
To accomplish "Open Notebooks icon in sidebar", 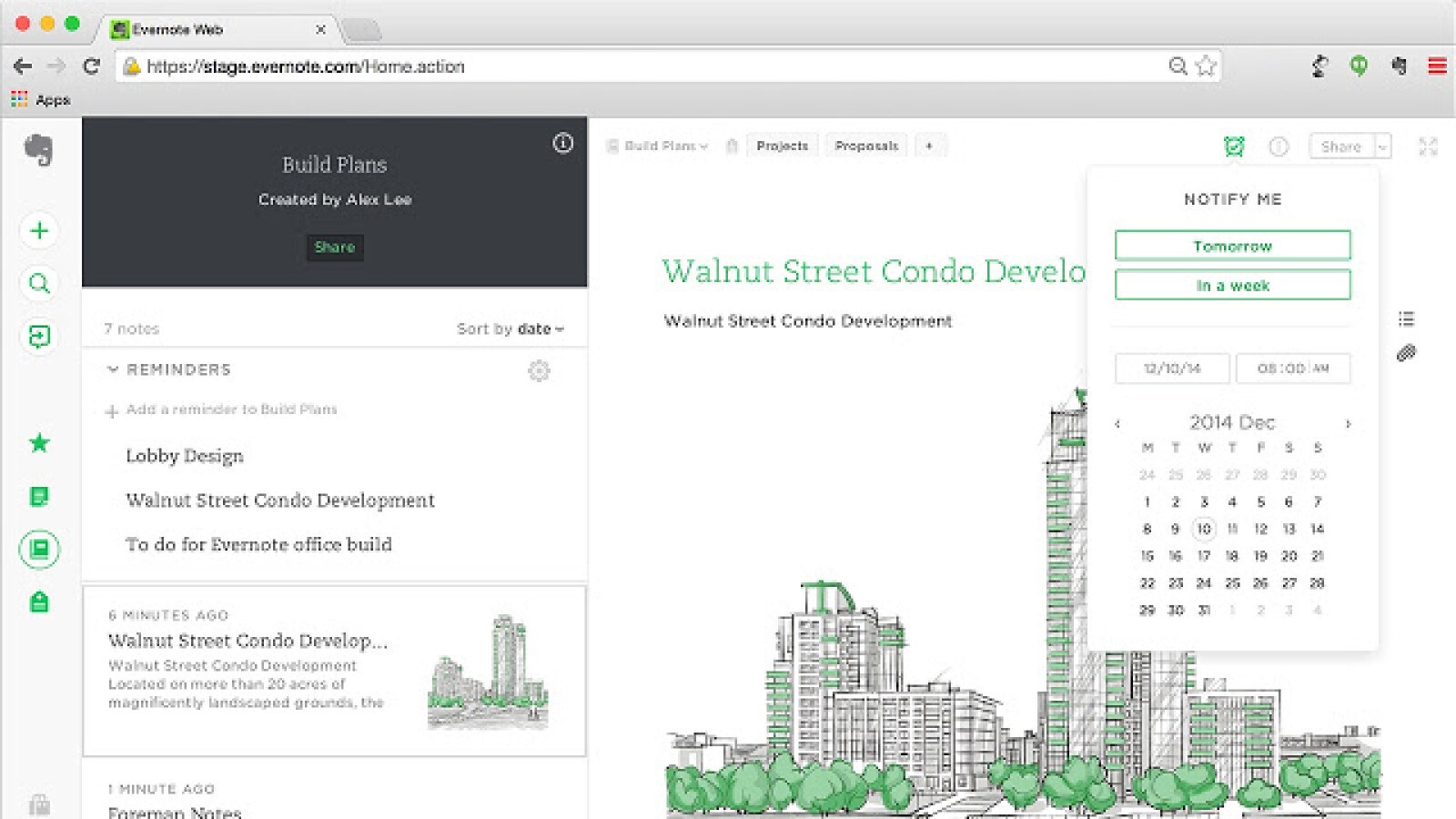I will [39, 550].
